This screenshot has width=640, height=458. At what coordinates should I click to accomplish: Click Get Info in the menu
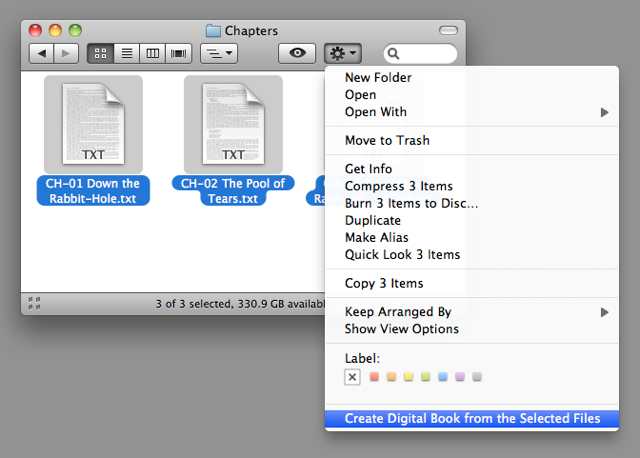point(368,169)
